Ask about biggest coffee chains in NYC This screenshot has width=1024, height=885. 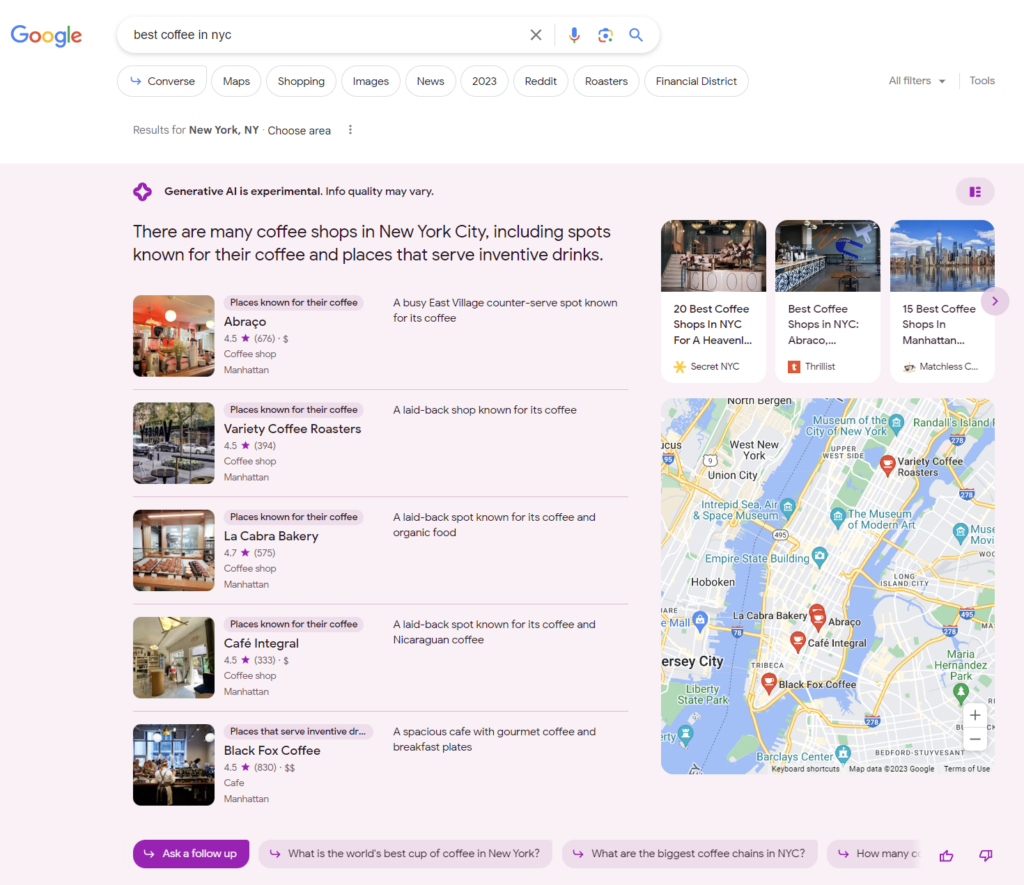pyautogui.click(x=690, y=854)
